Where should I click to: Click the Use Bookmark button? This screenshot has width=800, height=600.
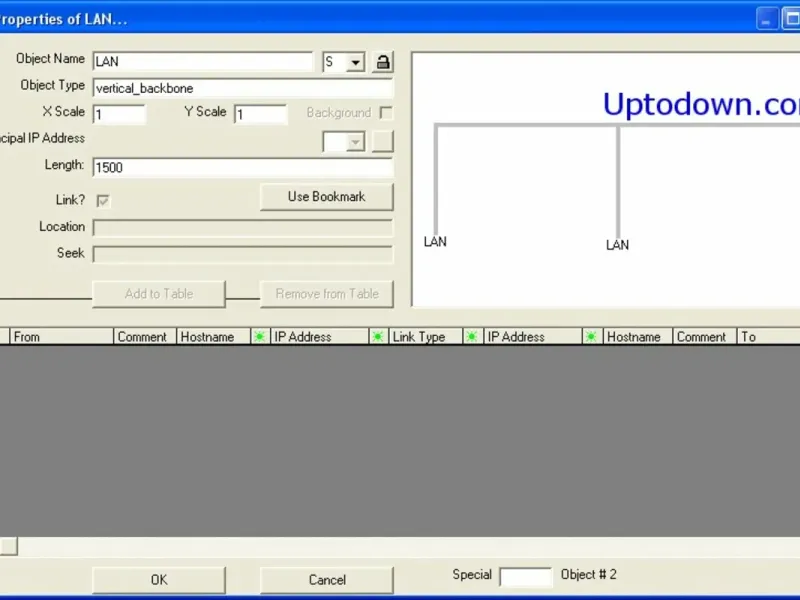tap(327, 196)
